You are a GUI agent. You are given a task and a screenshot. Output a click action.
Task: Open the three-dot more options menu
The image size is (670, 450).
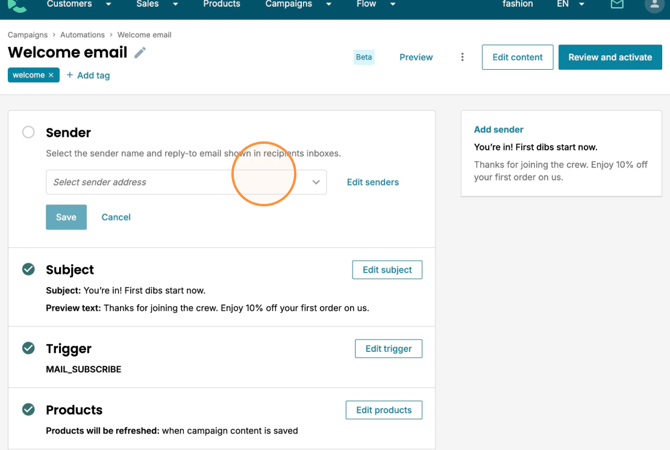(x=462, y=57)
